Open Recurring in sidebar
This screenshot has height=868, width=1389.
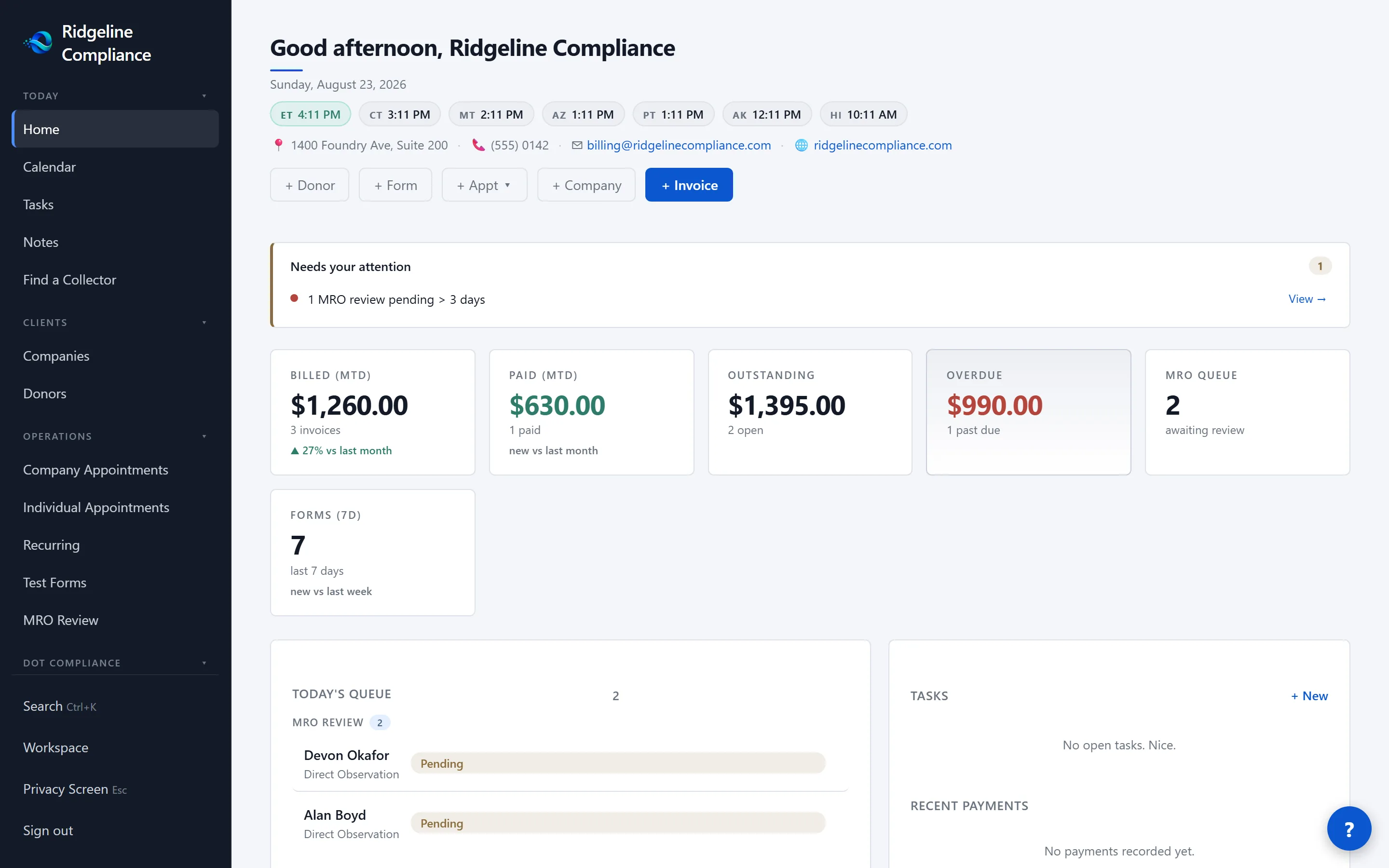click(115, 545)
